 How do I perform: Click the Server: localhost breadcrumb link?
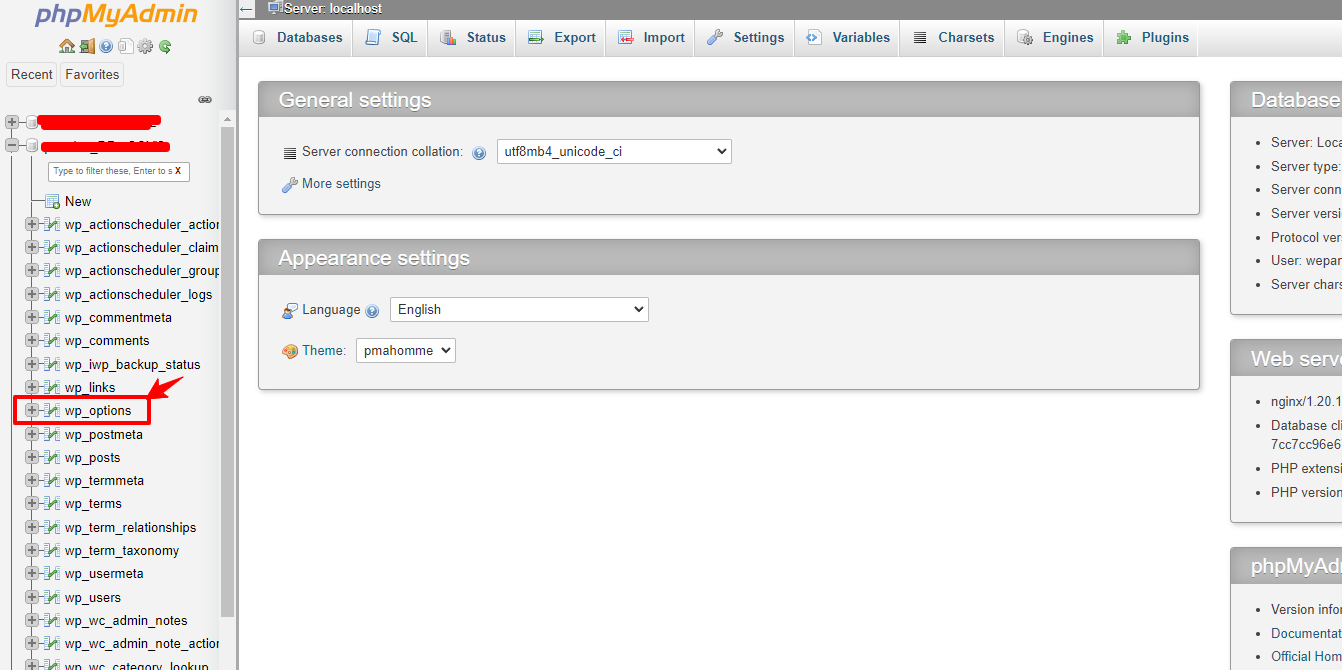[x=333, y=8]
